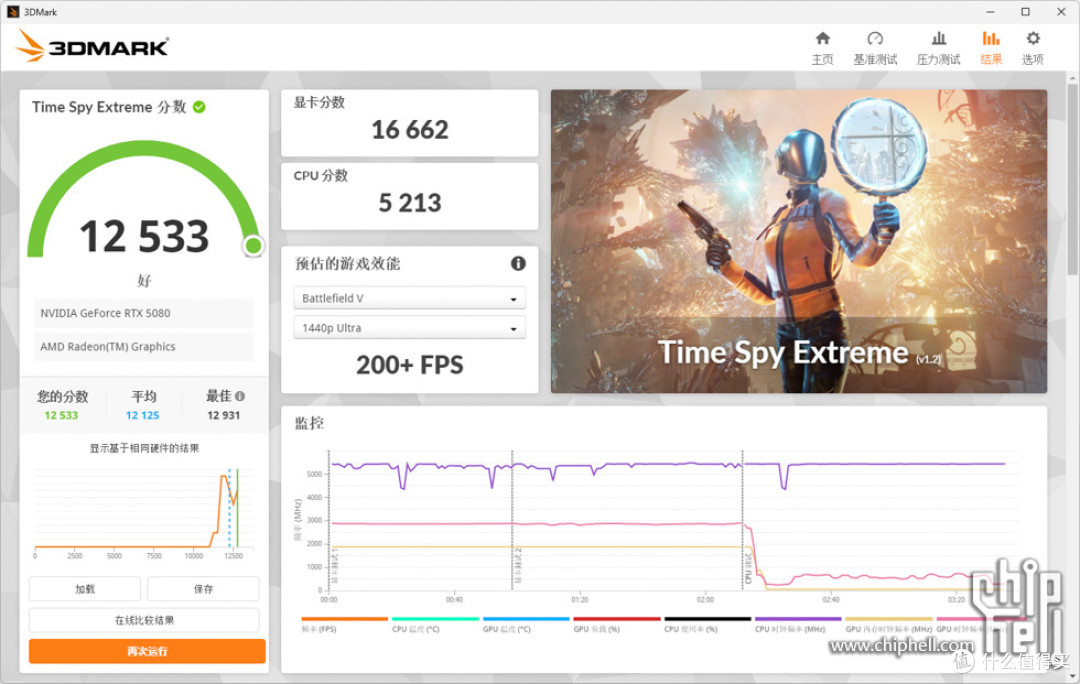Click the Time Spy Extreme banner image
This screenshot has height=684, width=1080.
click(798, 241)
